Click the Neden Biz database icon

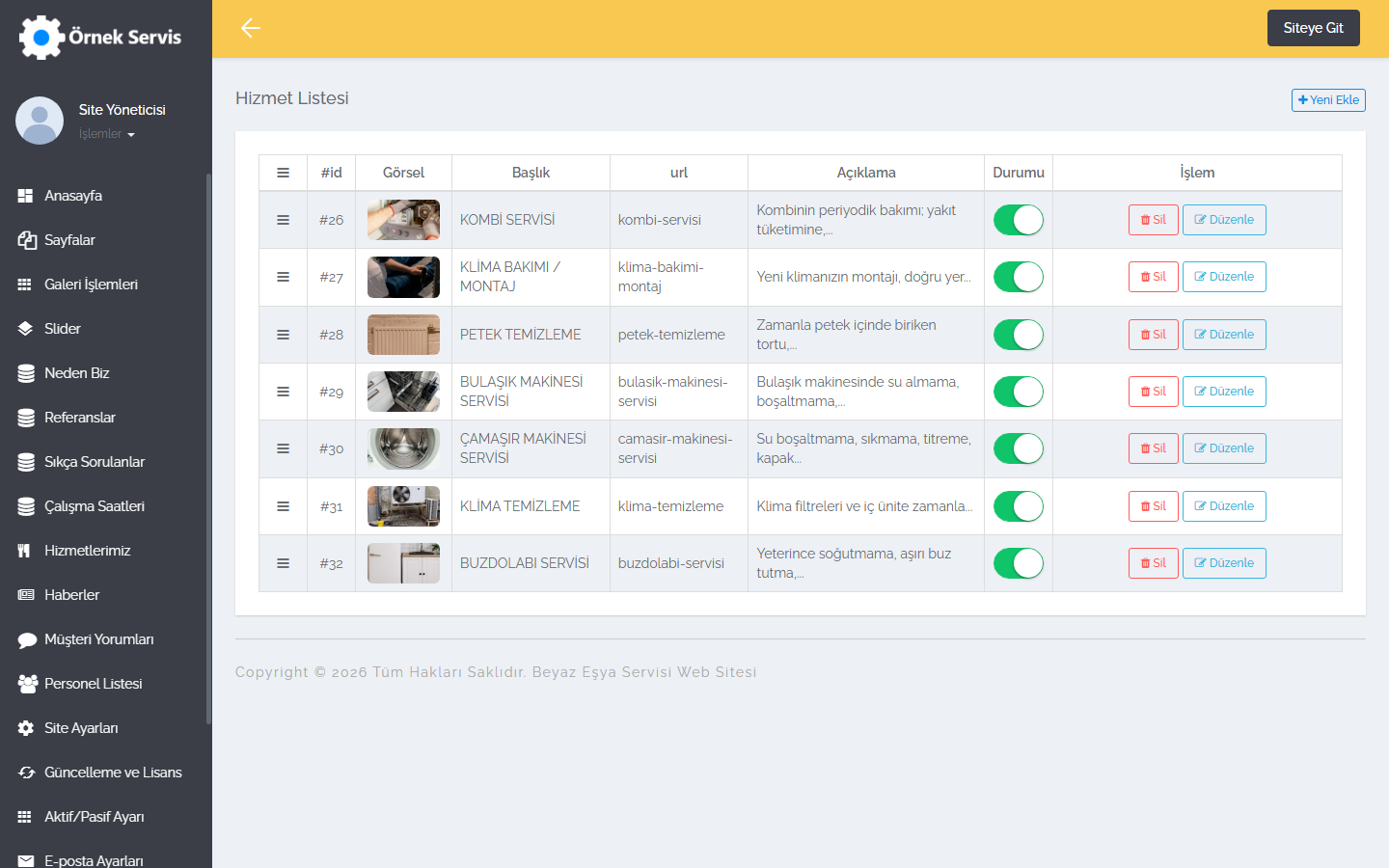26,373
